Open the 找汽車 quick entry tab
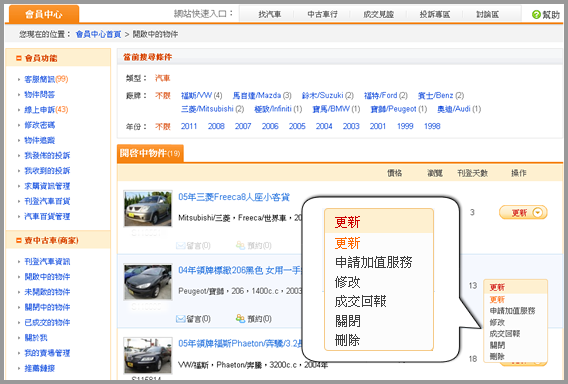This screenshot has height=384, width=568. coord(270,14)
